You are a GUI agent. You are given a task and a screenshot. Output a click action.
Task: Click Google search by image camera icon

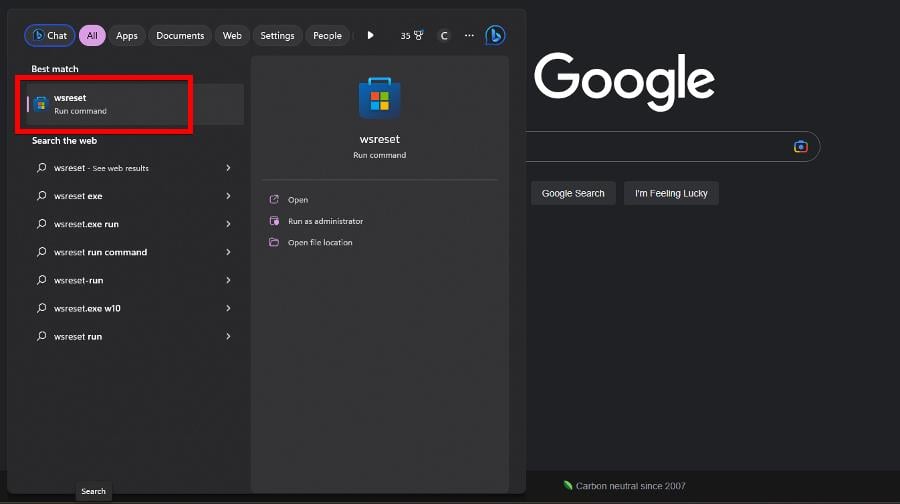click(801, 146)
